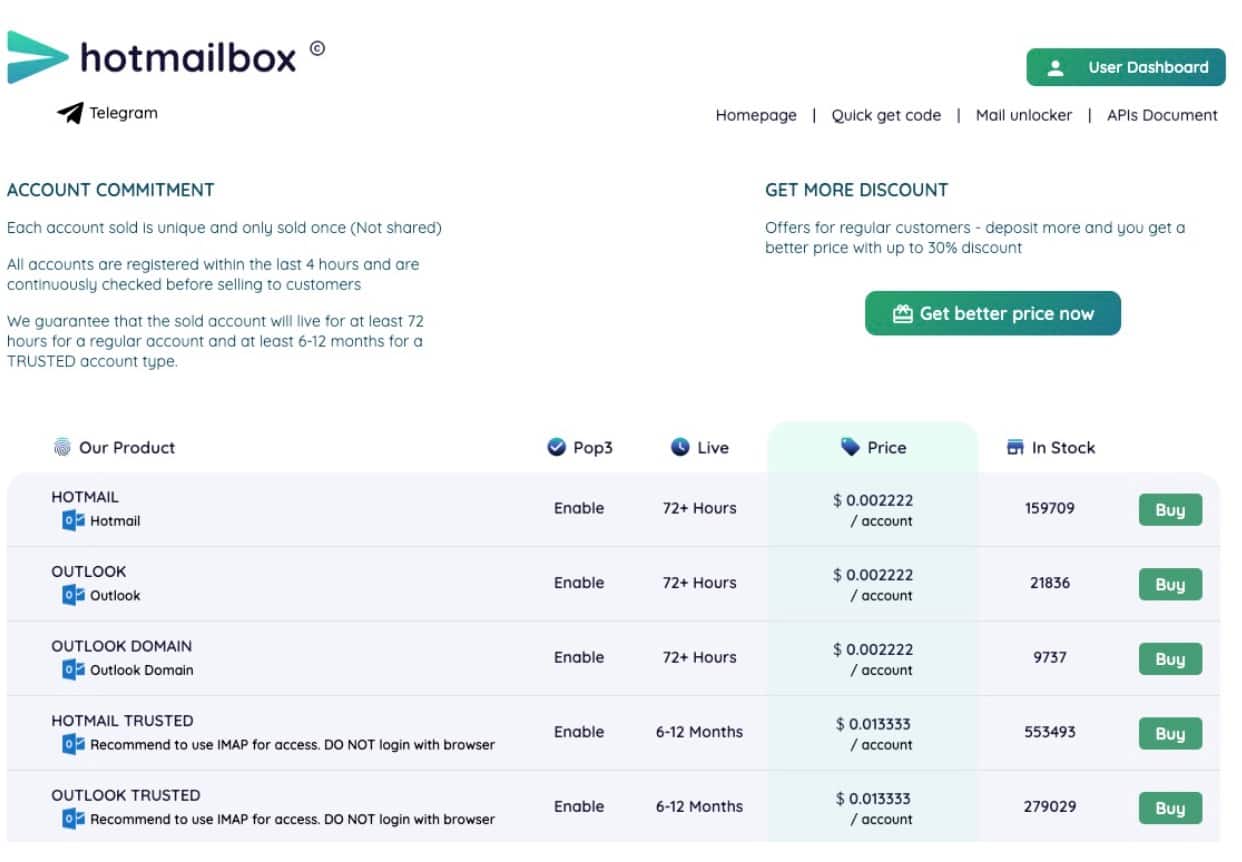This screenshot has width=1242, height=862.
Task: Buy the OUTLOOK DOMAIN account product
Action: pos(1170,659)
